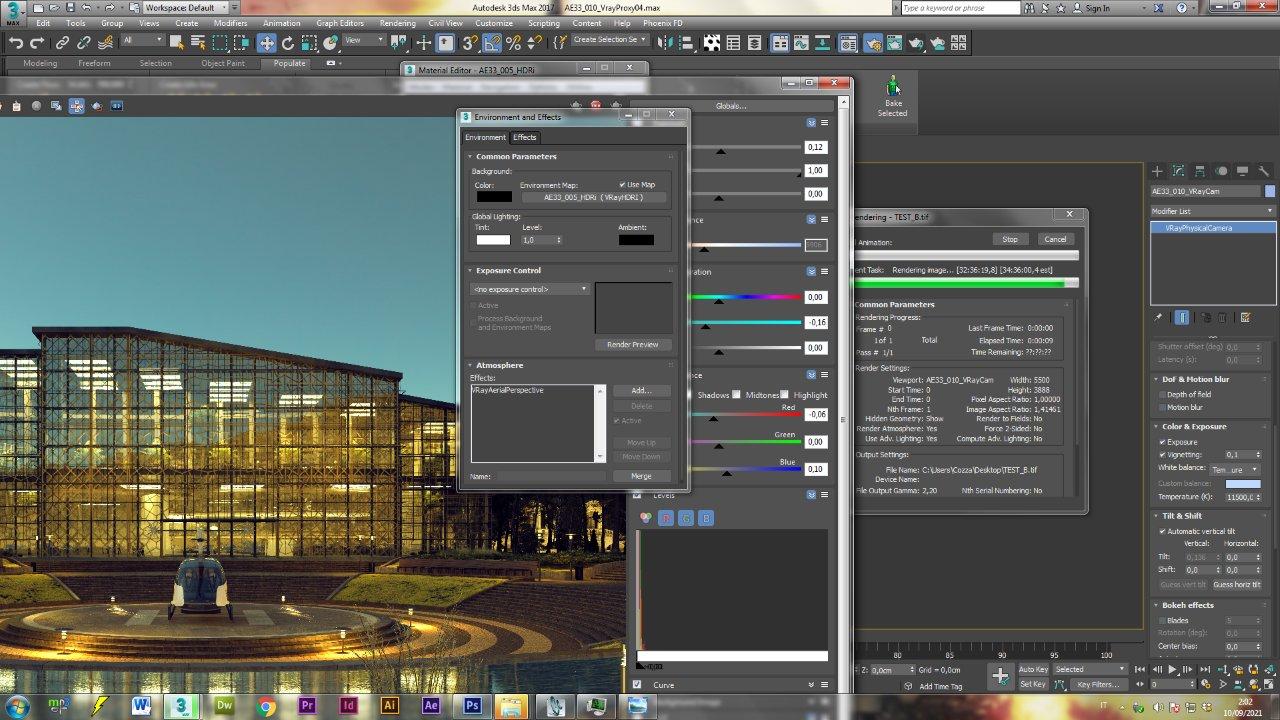1280x720 pixels.
Task: Activate the Select and Scale tool
Action: pos(310,43)
